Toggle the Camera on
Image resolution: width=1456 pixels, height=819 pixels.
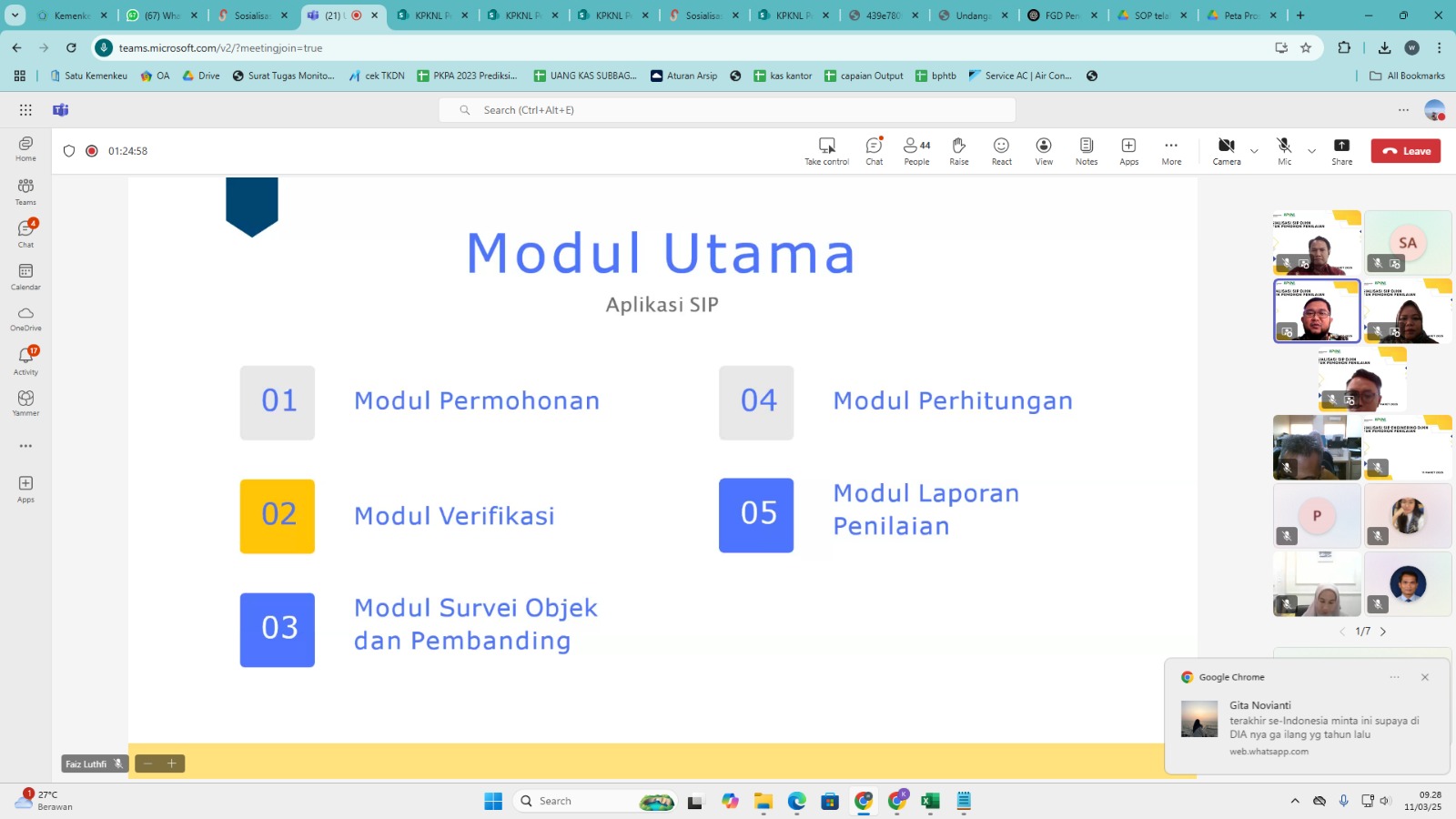pyautogui.click(x=1226, y=150)
